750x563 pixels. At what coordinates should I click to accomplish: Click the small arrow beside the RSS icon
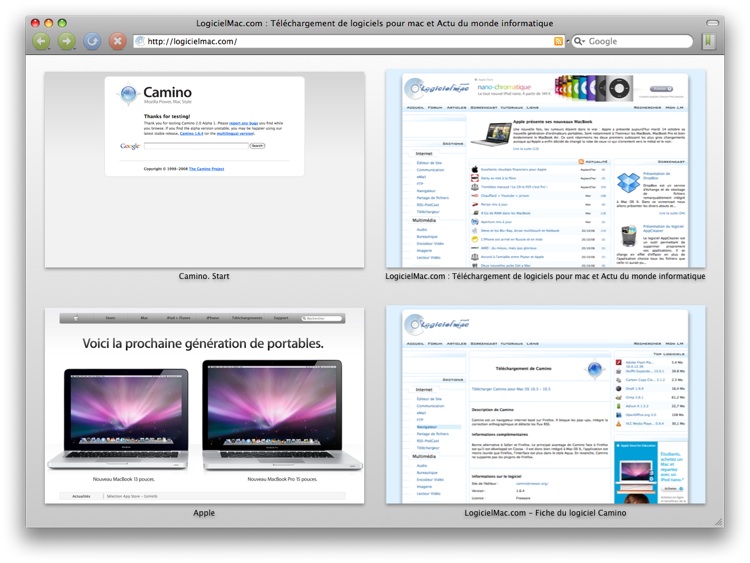pyautogui.click(x=568, y=41)
